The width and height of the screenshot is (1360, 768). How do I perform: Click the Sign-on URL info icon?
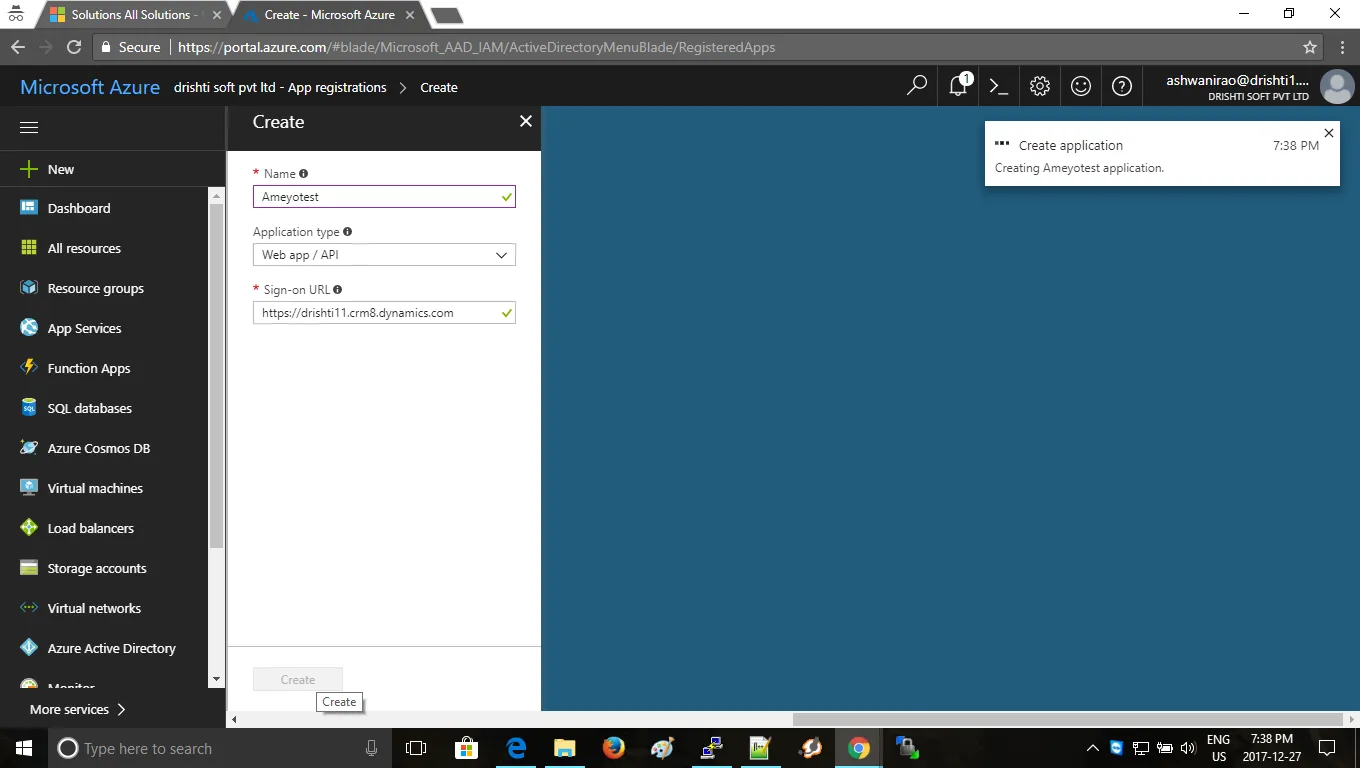coord(338,290)
